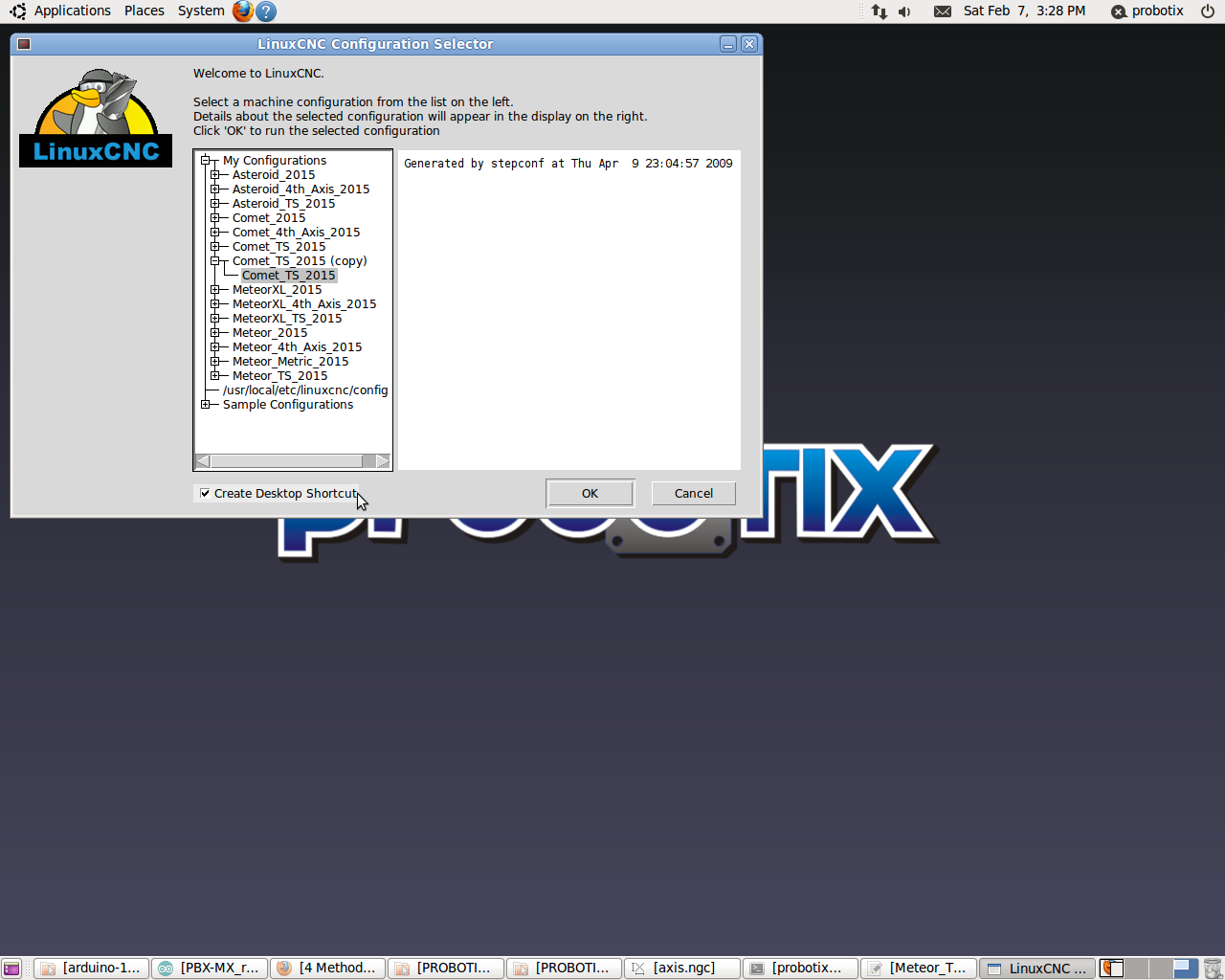The image size is (1225, 980).
Task: Open the Places menu
Action: [x=144, y=11]
